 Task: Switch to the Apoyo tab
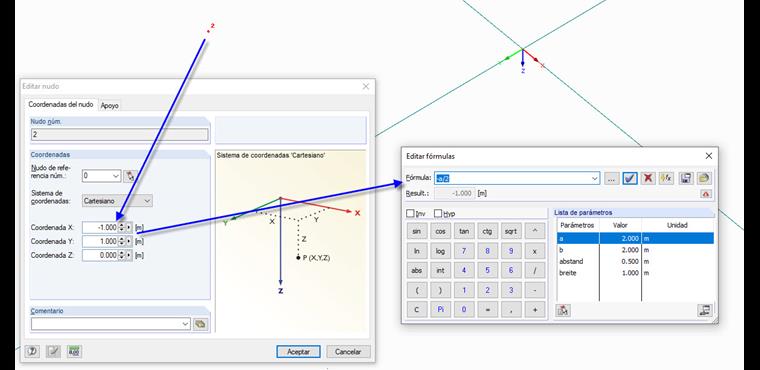point(109,105)
